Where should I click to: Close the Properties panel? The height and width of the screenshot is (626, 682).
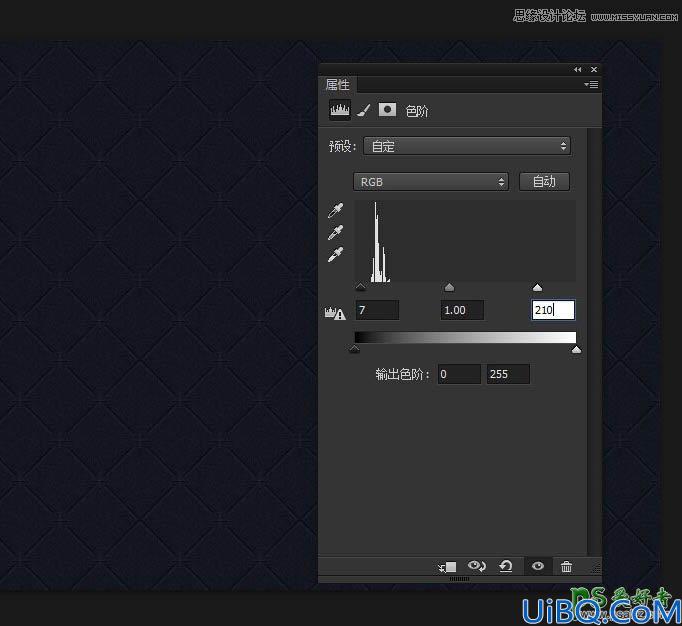594,70
